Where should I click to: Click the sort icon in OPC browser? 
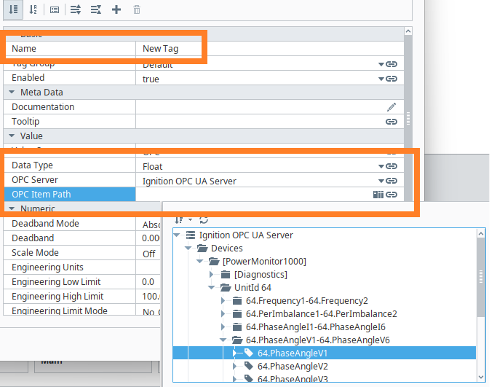click(x=179, y=220)
